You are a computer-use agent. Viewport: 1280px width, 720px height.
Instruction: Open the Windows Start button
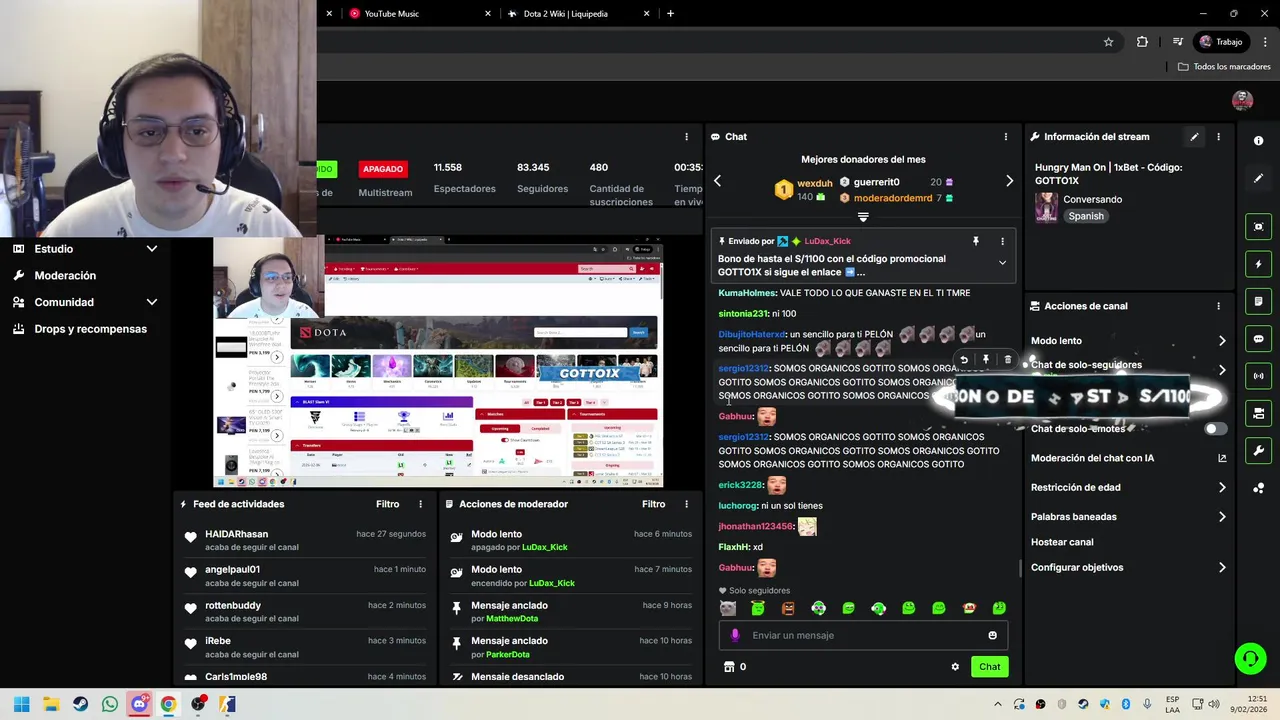click(x=22, y=704)
